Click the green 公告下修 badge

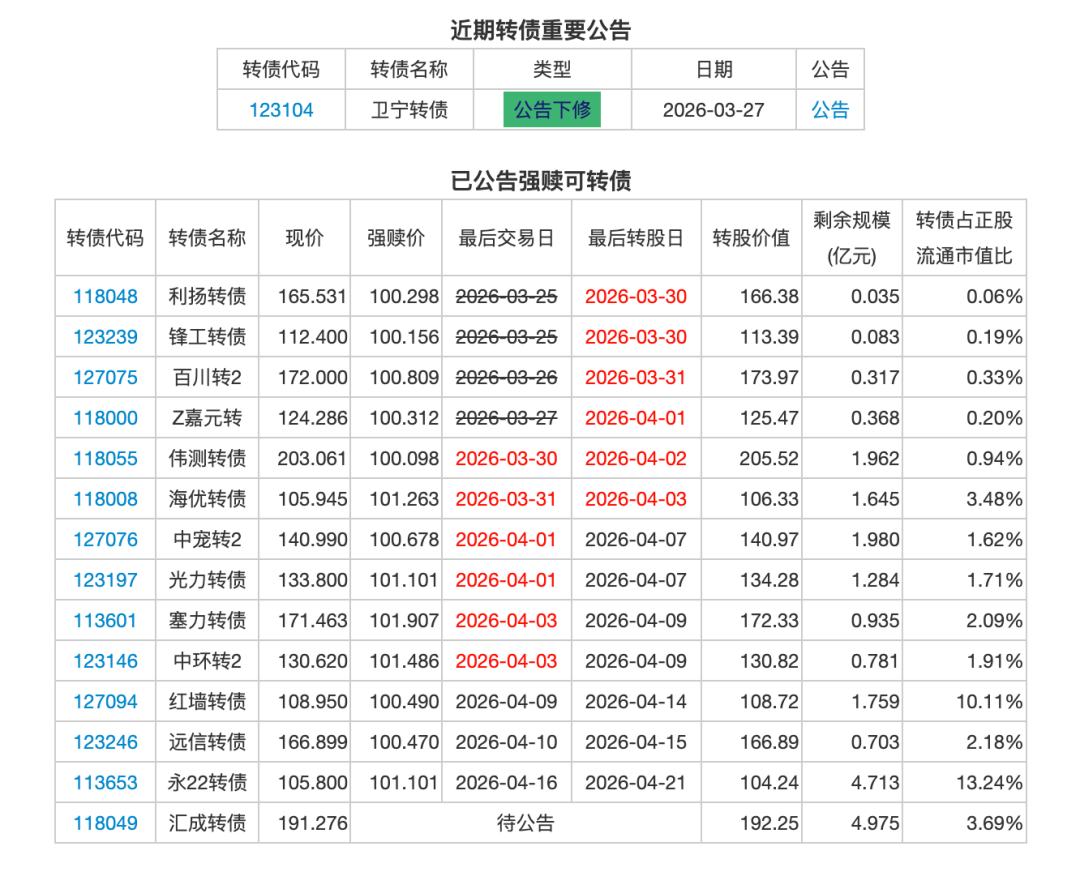552,110
